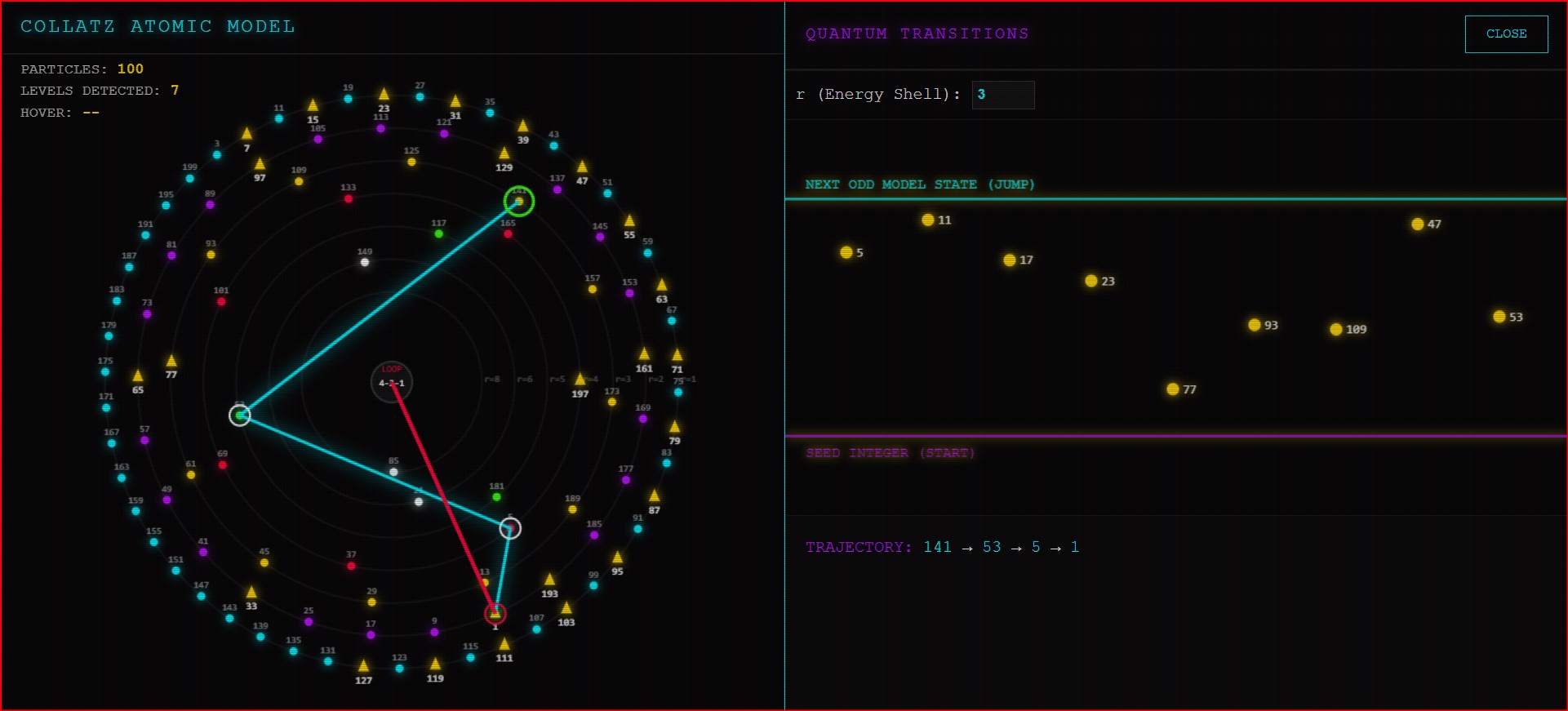Select red particle 133 on the atom
Screen dimensions: 1568x711
pyautogui.click(x=349, y=198)
